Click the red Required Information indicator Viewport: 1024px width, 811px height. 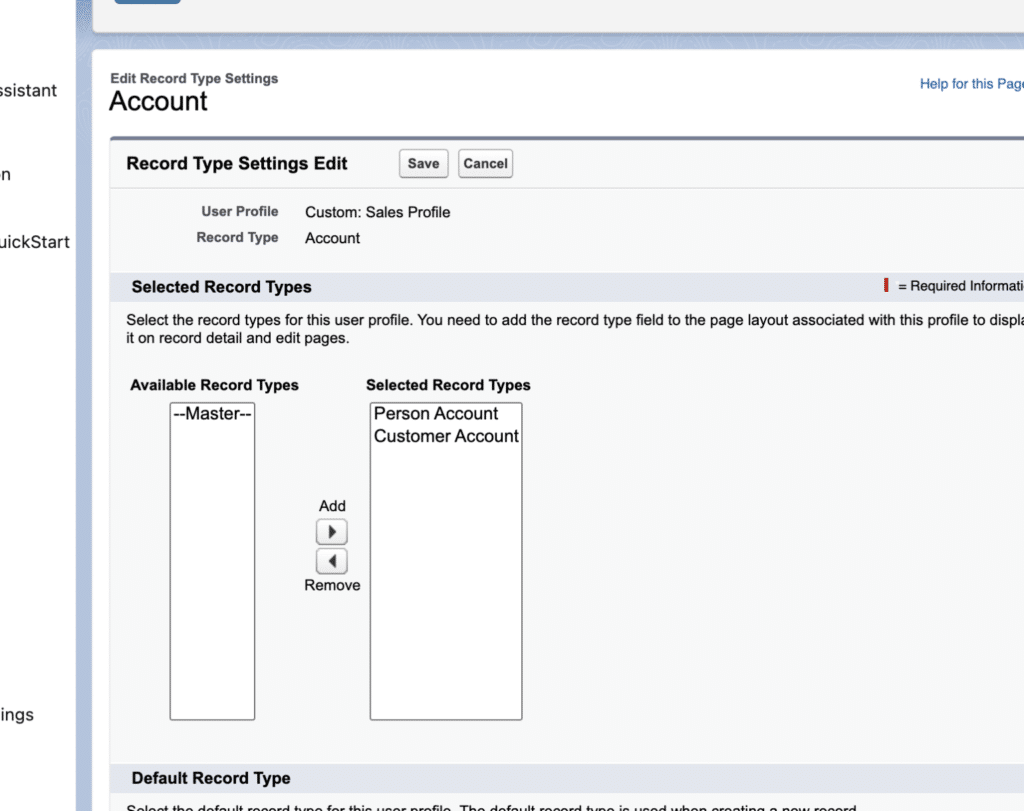886,286
